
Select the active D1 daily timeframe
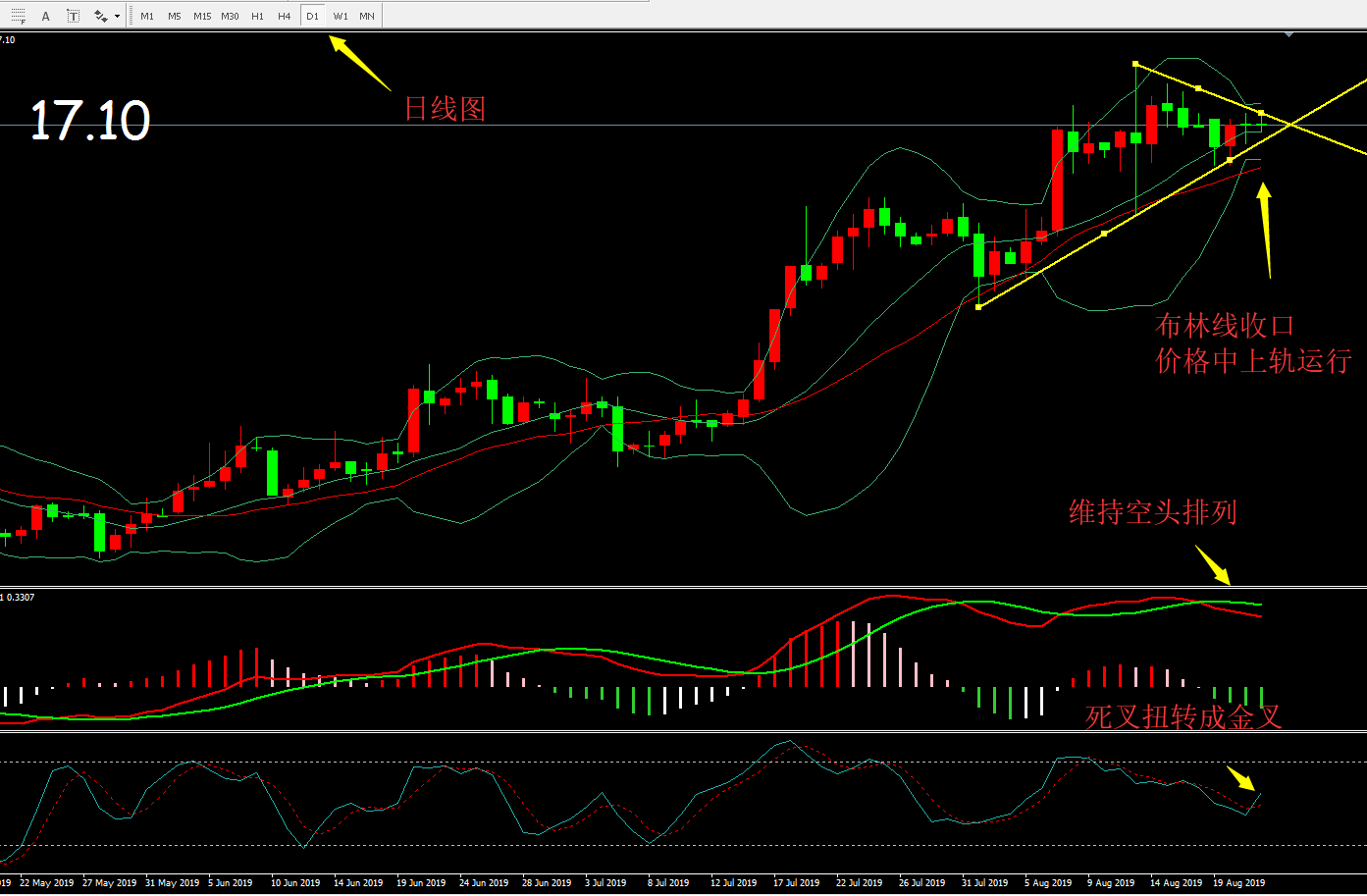312,16
